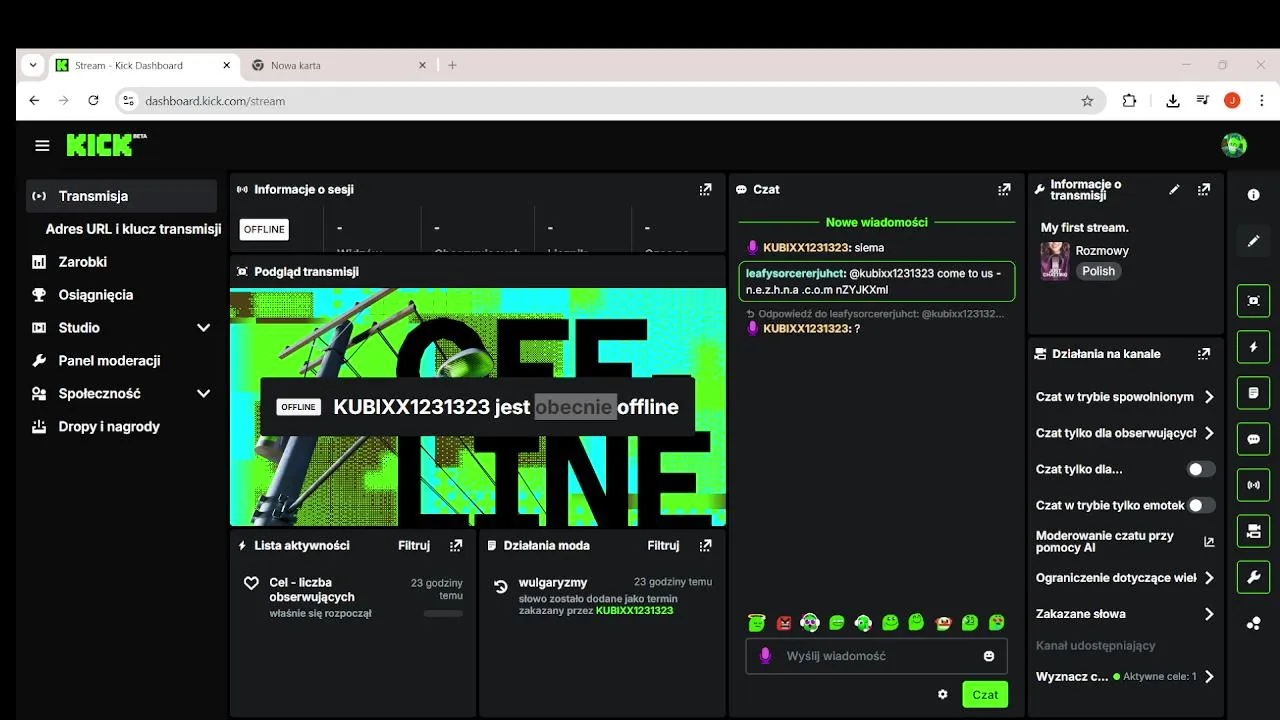This screenshot has width=1280, height=720.
Task: Open Panel moderacji in the sidebar
Action: coord(121,361)
